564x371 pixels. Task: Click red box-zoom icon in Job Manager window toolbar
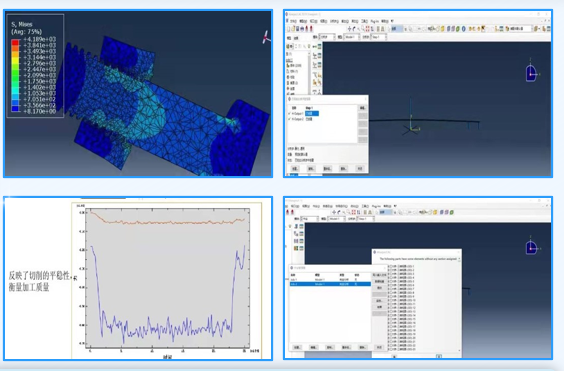click(x=354, y=212)
